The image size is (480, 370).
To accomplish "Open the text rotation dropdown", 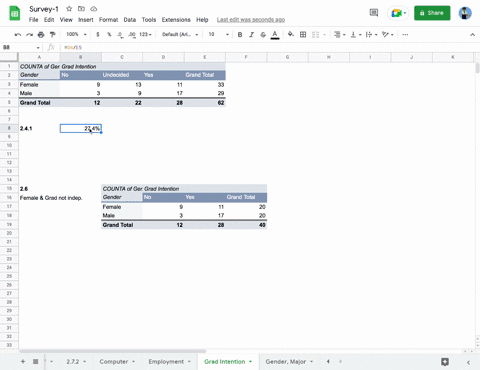I will (388, 34).
